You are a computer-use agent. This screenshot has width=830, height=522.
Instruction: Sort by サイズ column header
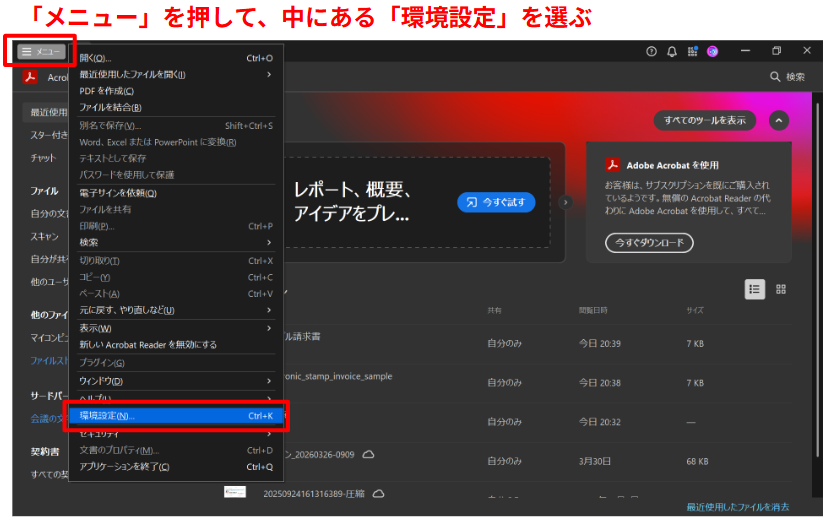tap(695, 310)
